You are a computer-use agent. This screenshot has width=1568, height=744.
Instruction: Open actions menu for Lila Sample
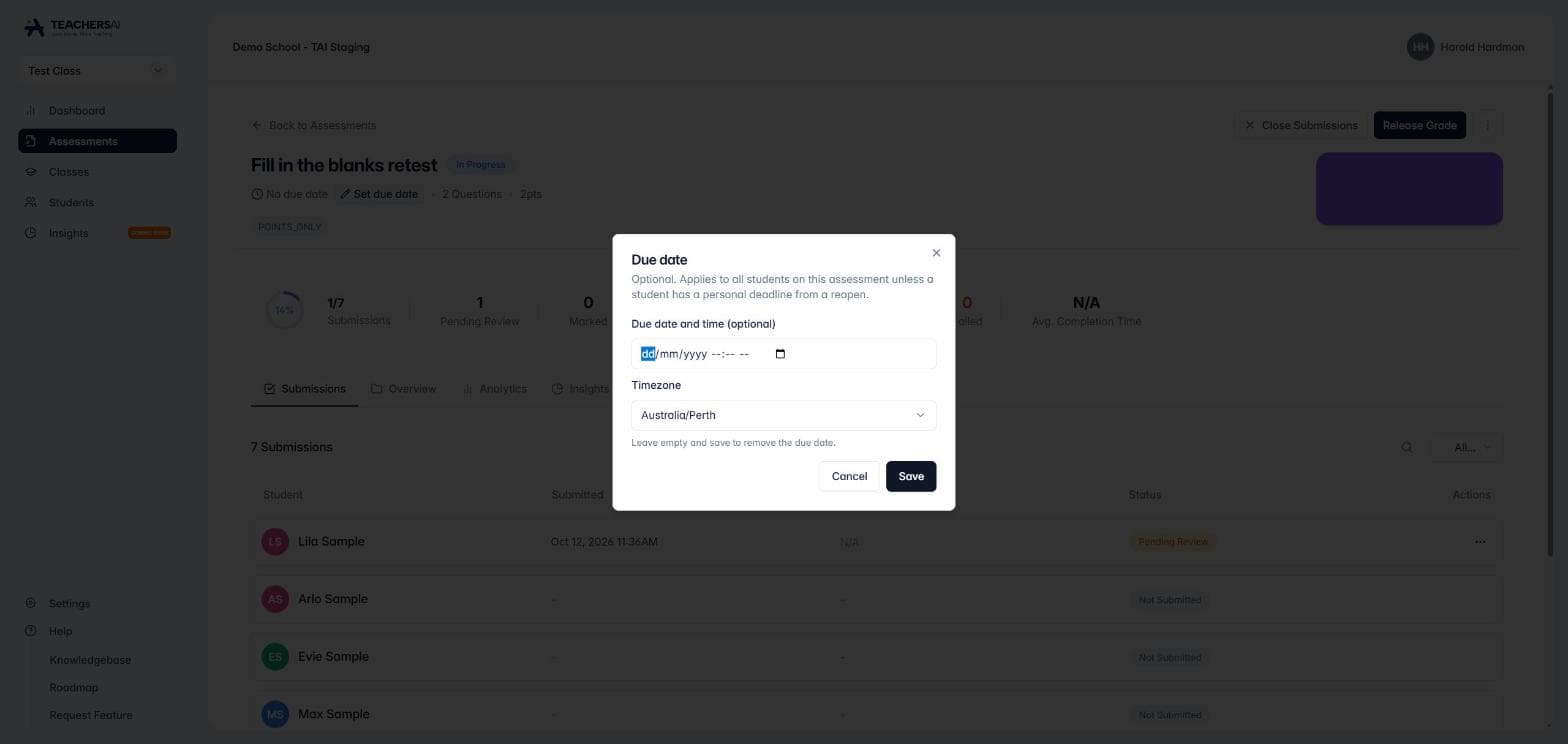coord(1480,542)
